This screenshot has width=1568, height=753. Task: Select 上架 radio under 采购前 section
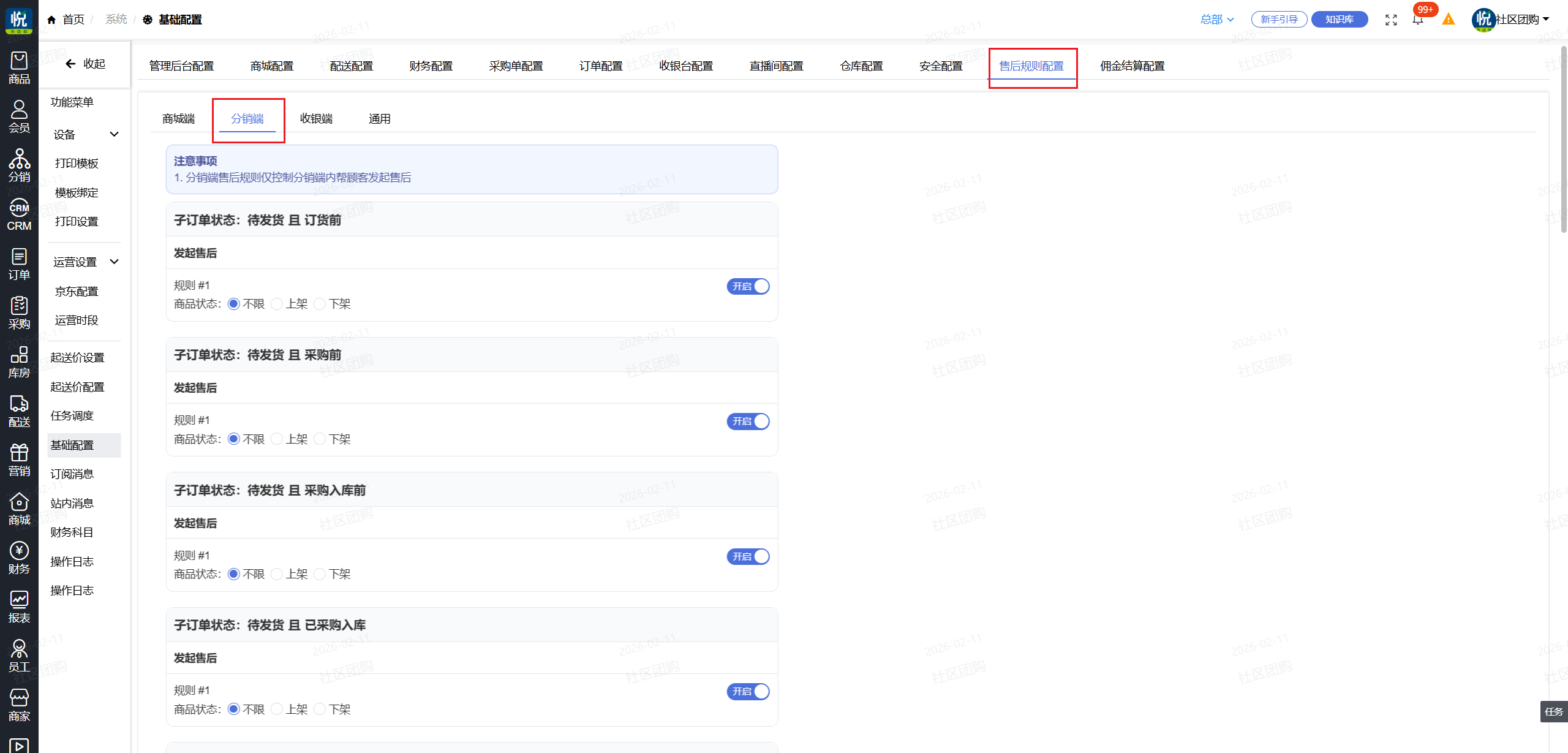(x=277, y=439)
